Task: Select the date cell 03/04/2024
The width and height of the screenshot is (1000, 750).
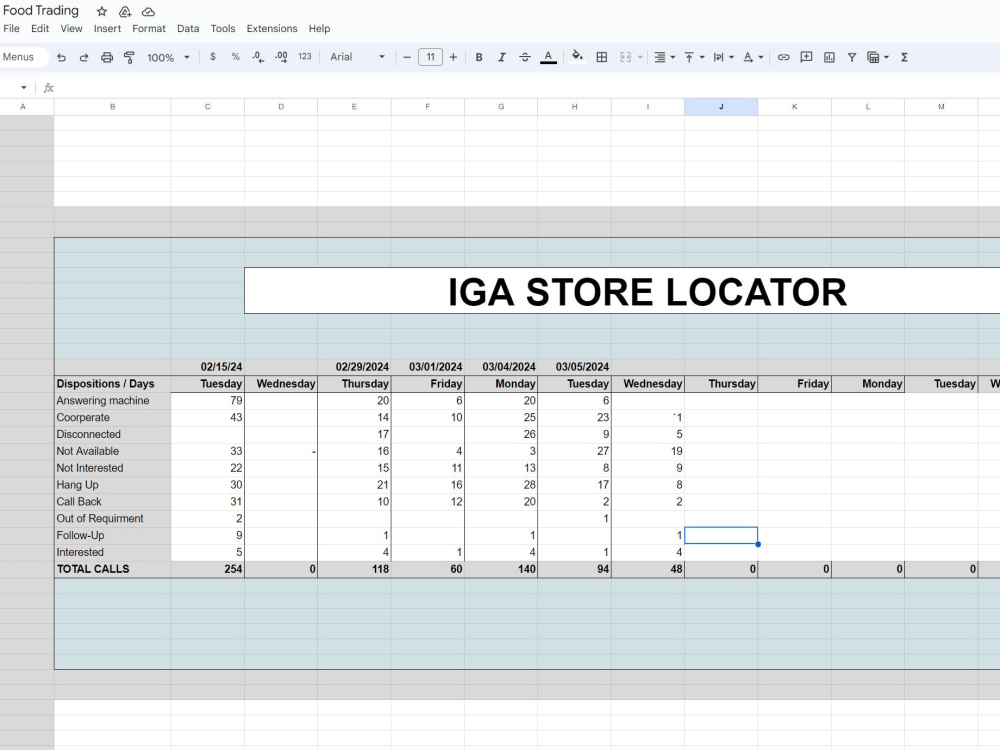Action: click(501, 367)
